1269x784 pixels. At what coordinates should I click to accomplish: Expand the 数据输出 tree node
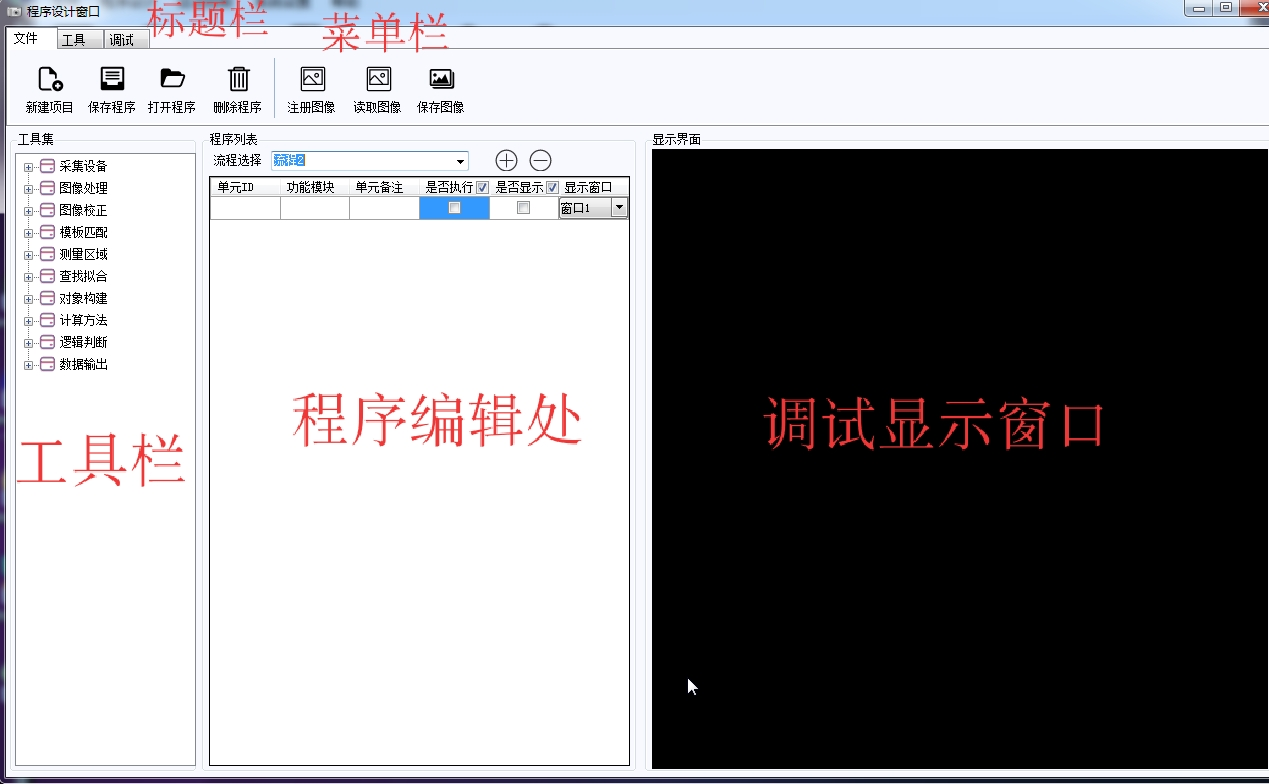[28, 365]
